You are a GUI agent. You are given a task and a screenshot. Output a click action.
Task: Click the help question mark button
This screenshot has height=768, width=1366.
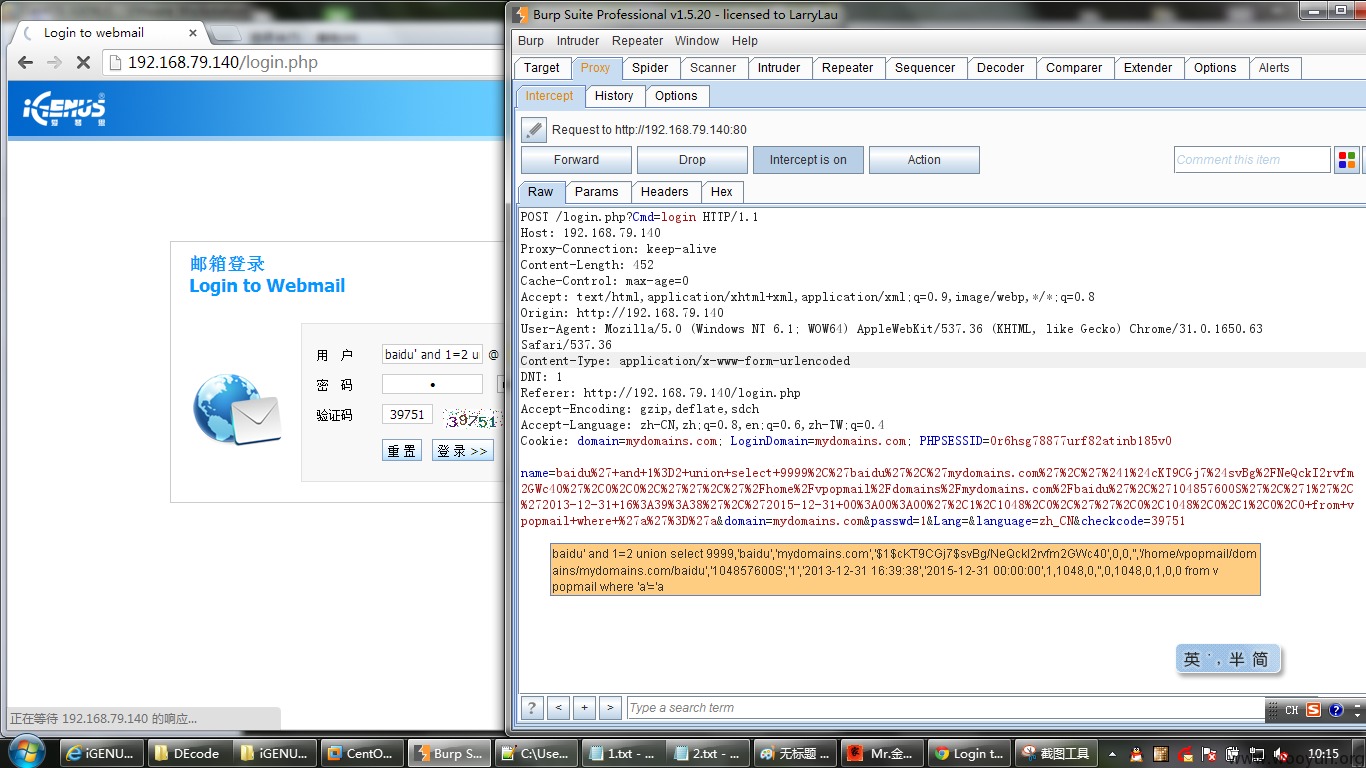pos(532,707)
